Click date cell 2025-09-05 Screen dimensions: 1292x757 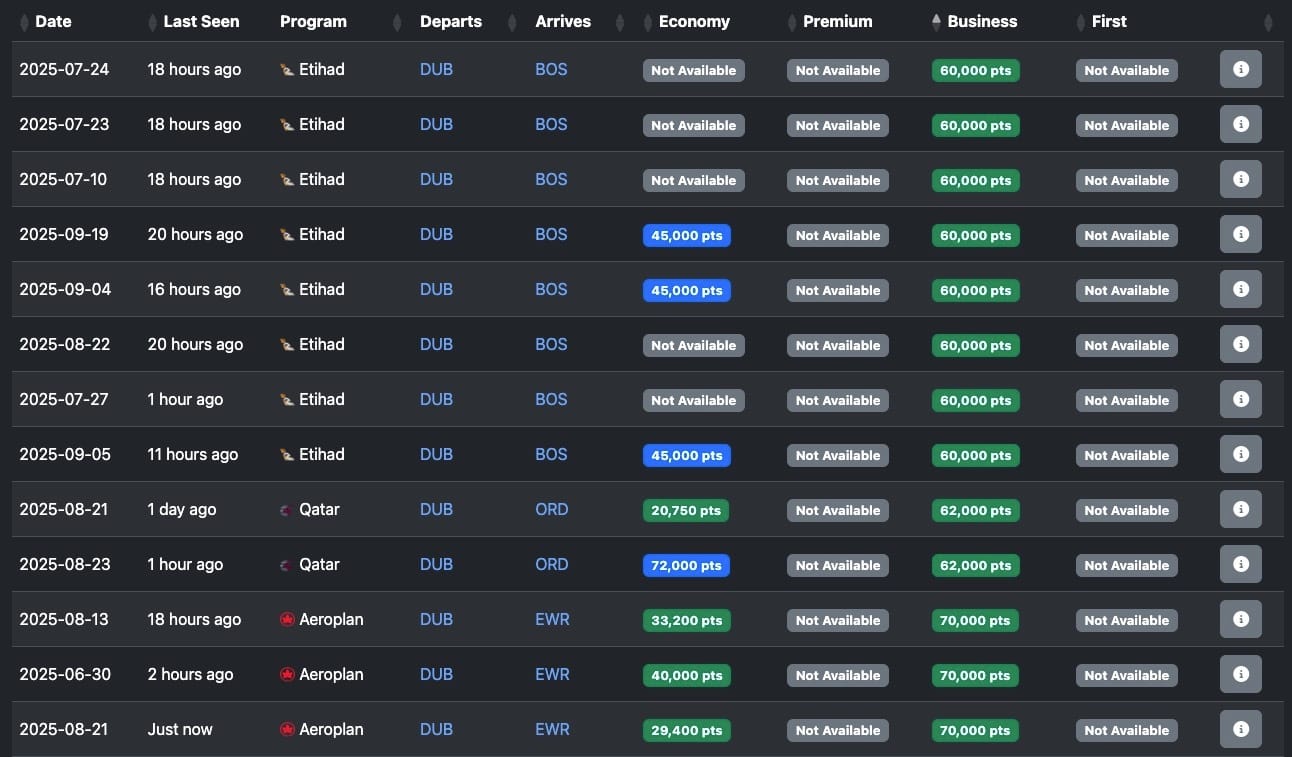click(64, 455)
